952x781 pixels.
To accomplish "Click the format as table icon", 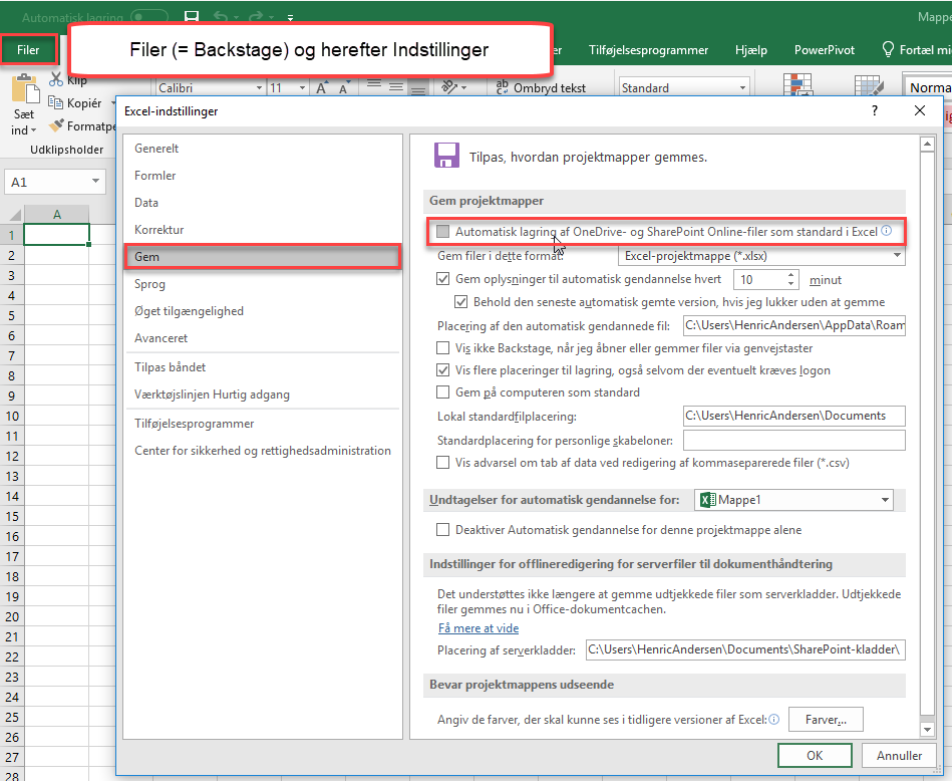I will pos(869,86).
